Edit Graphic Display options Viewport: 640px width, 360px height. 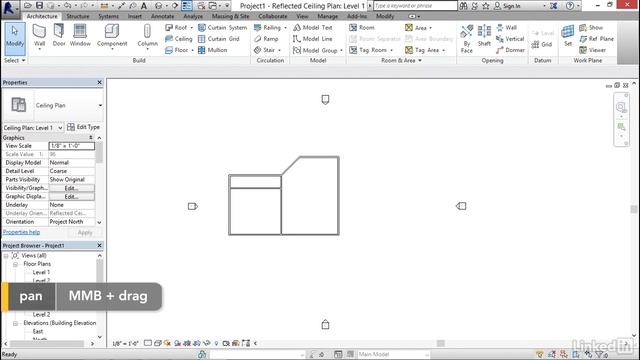tap(71, 197)
